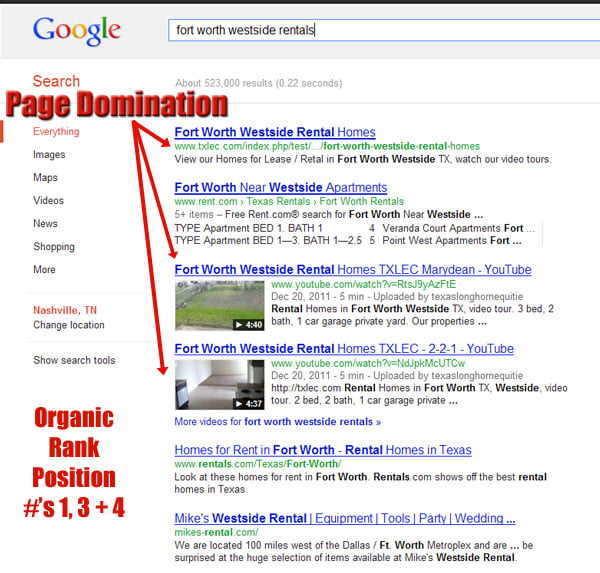Open Mike's Westside Rental result

[x=345, y=519]
